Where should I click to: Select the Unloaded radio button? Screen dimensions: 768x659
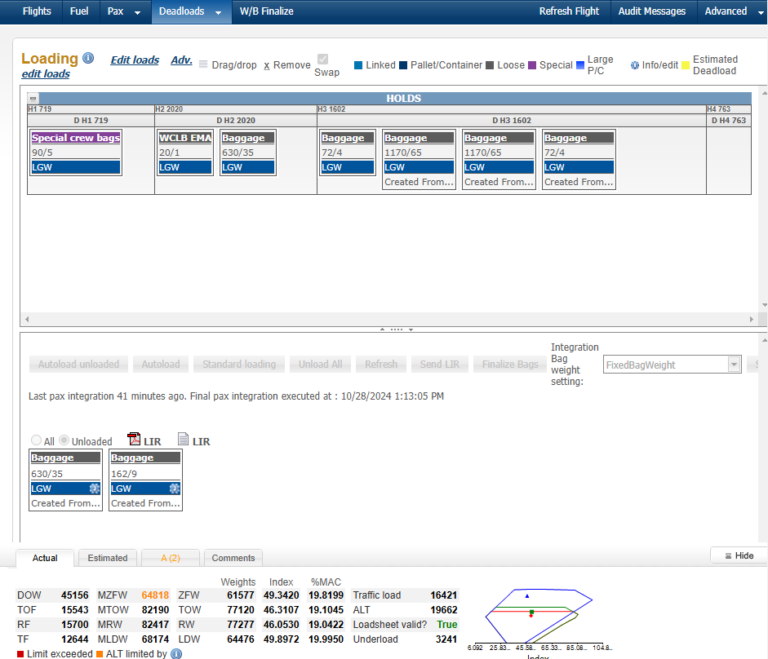(x=64, y=440)
